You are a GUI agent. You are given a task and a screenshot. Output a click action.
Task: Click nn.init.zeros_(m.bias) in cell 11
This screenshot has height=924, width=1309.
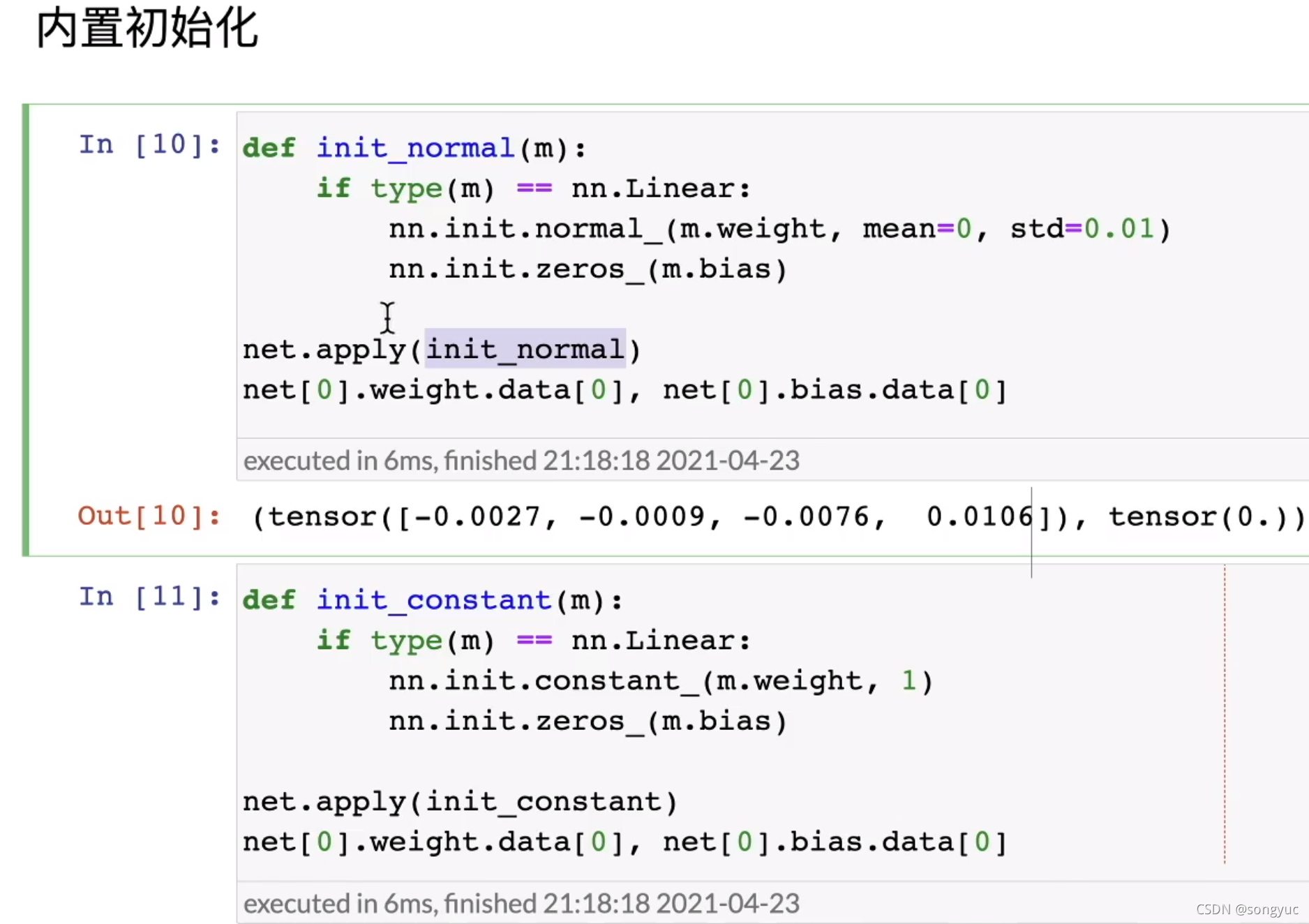coord(588,722)
